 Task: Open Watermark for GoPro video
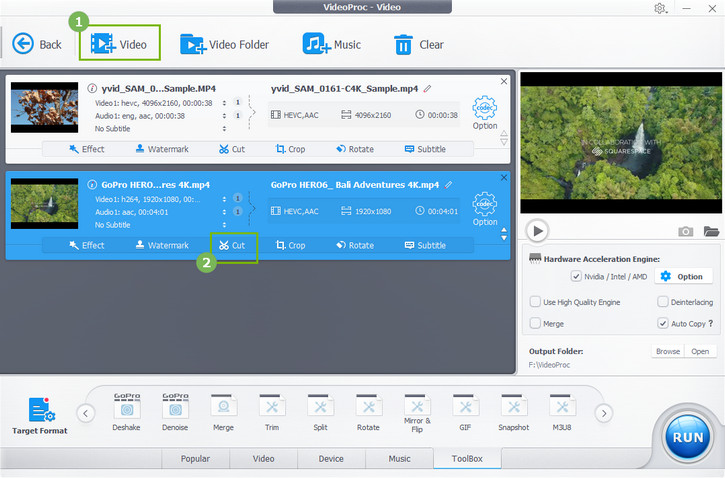162,245
